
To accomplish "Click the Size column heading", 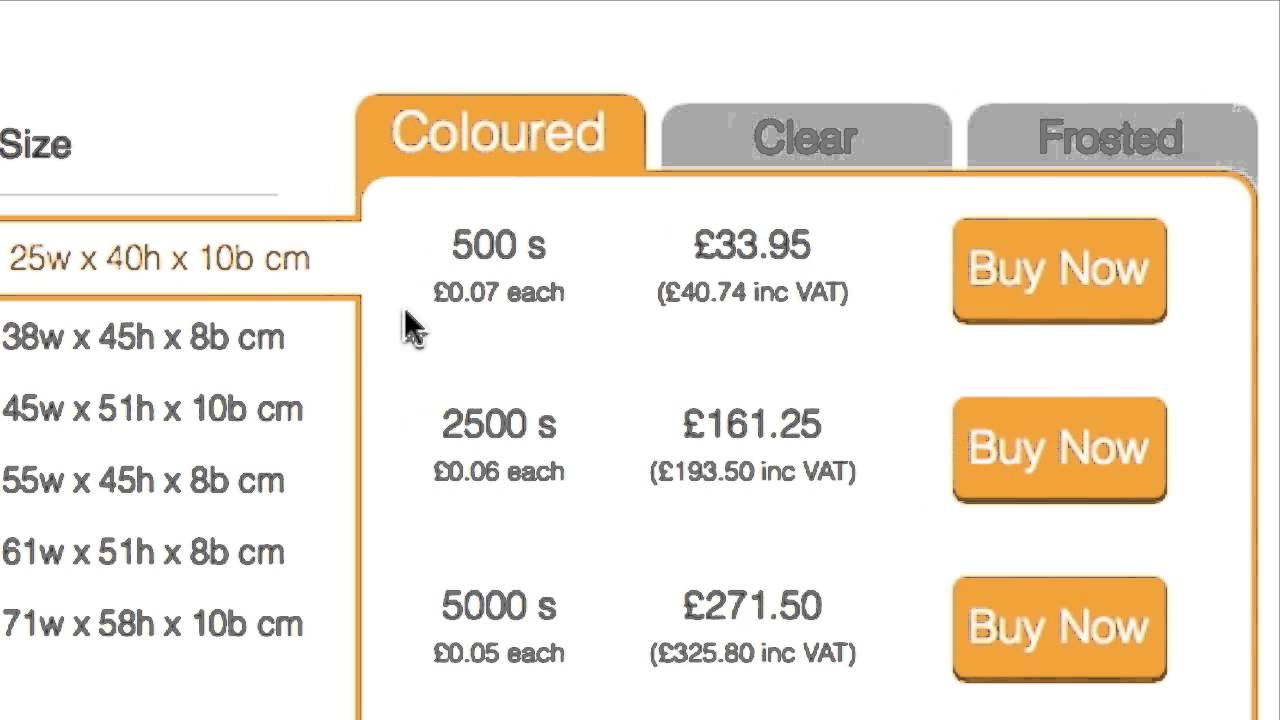I will (36, 145).
